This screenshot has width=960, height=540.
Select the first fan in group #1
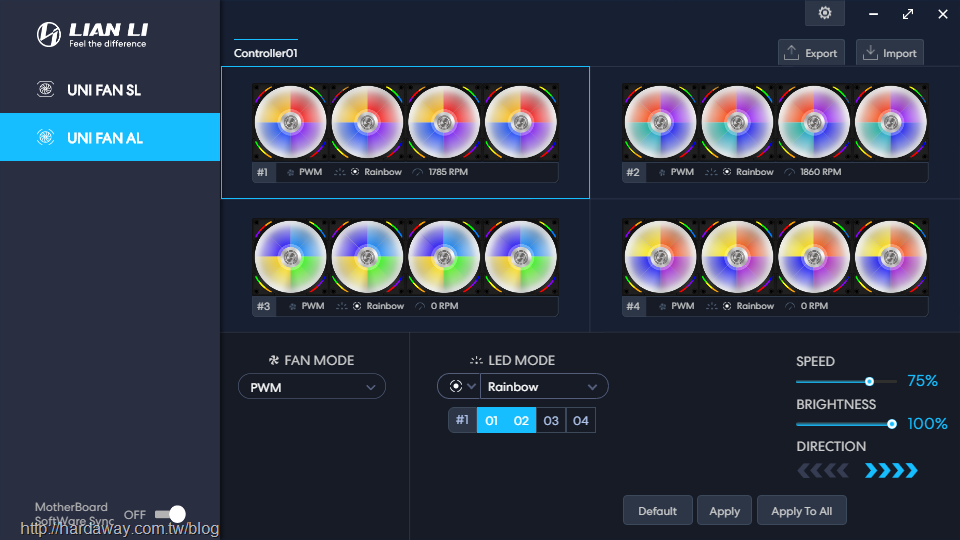click(290, 122)
